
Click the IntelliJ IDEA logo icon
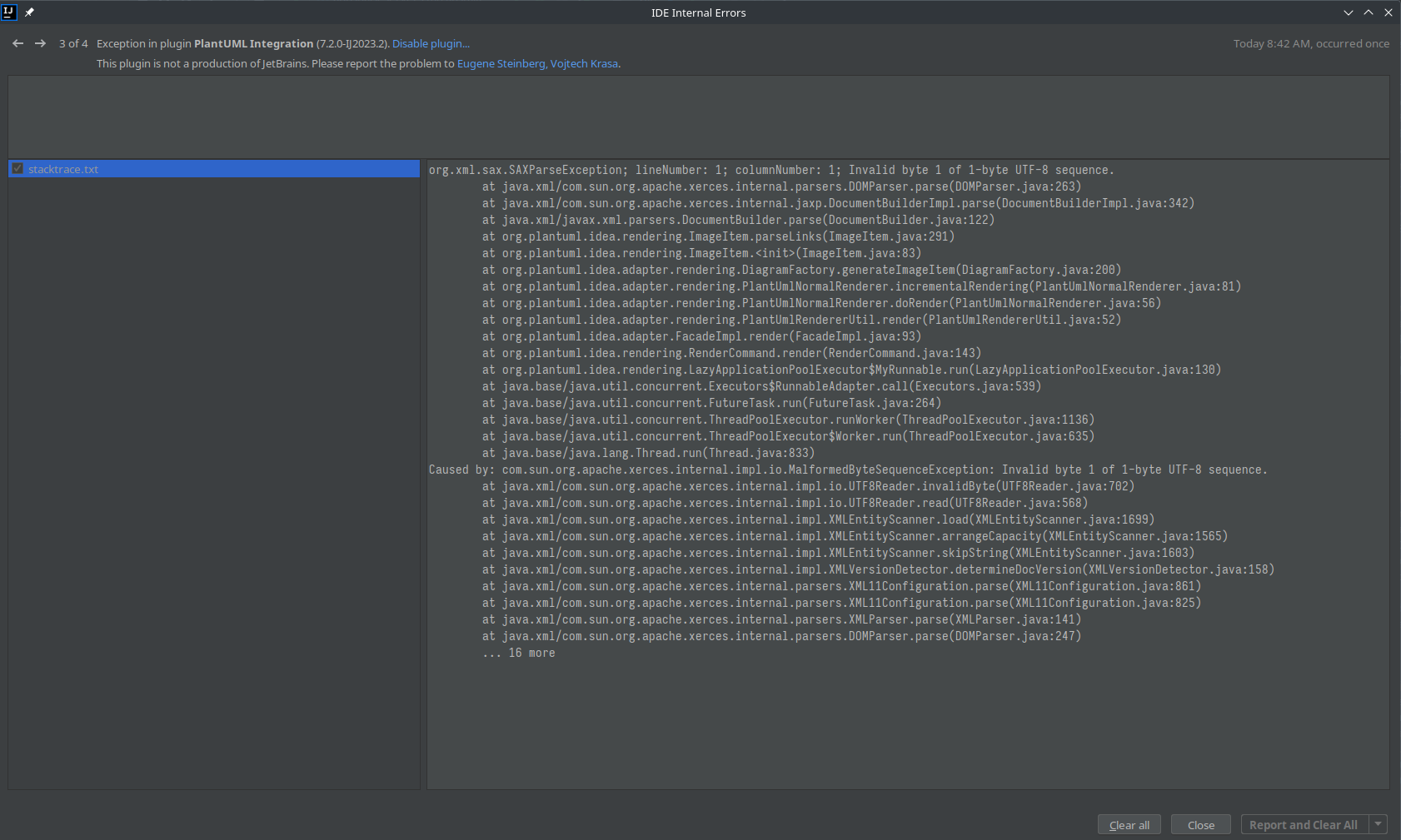pyautogui.click(x=9, y=12)
